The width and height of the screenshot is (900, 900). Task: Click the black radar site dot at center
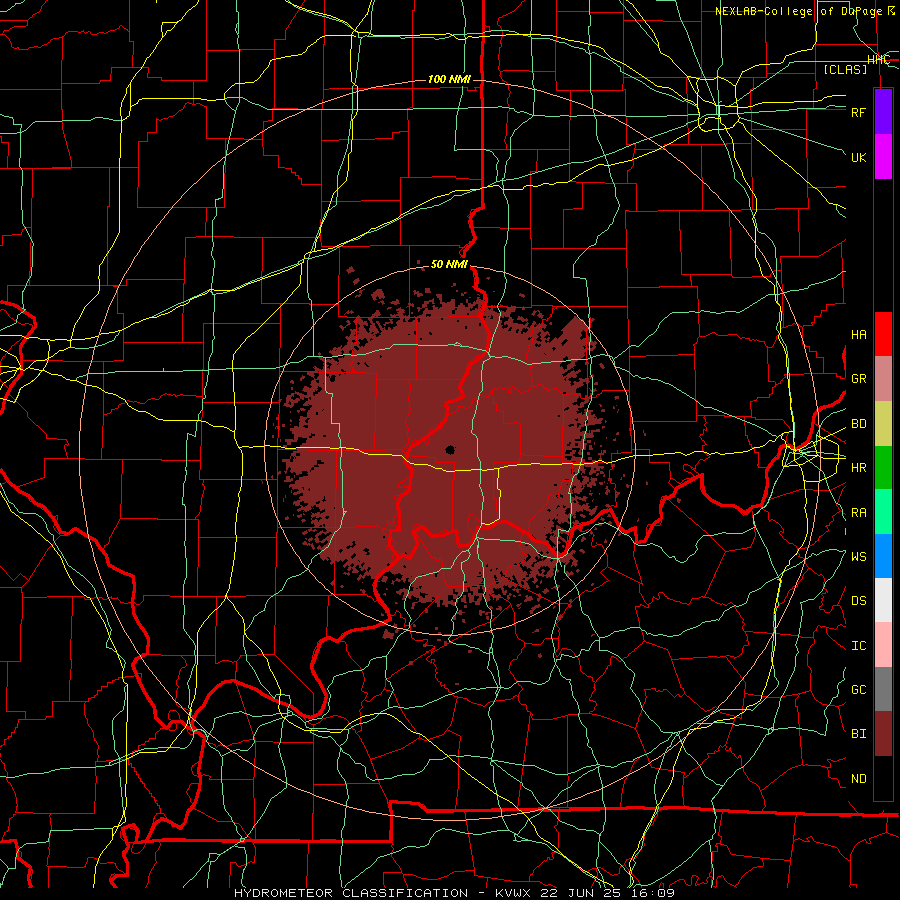click(451, 450)
